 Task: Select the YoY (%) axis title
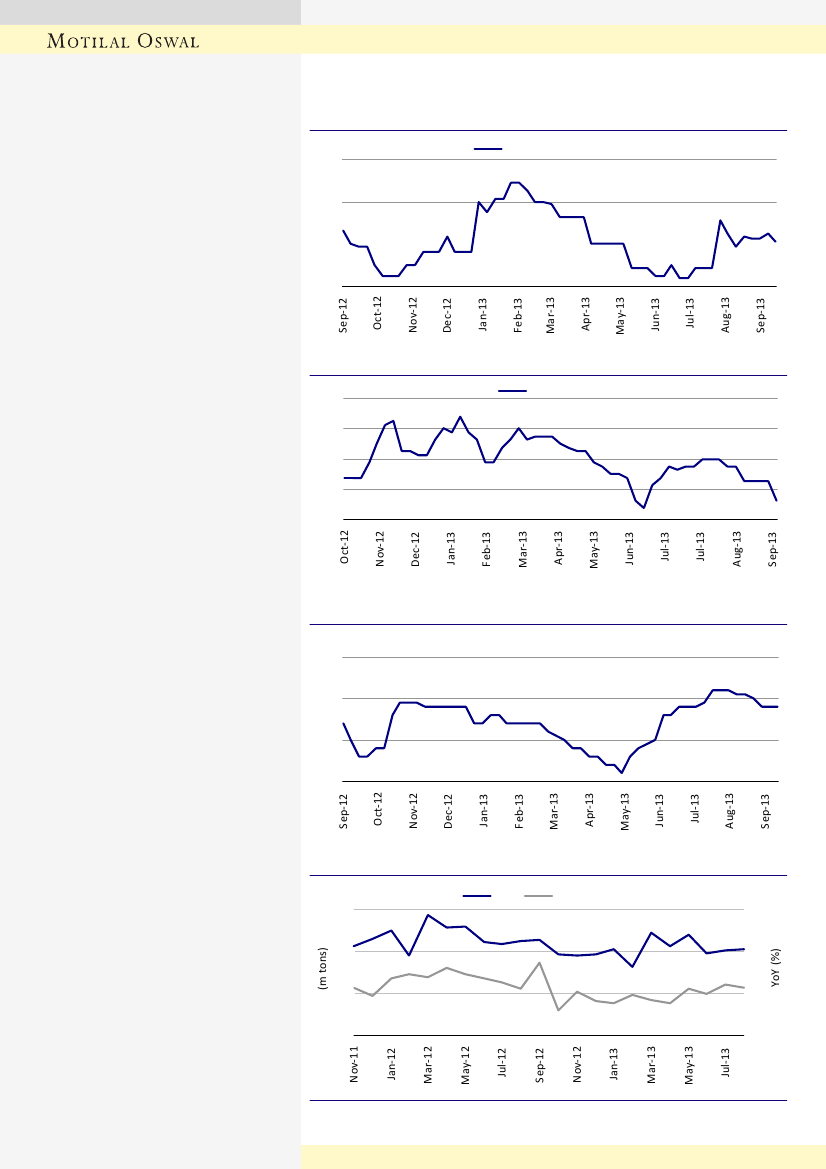pos(776,968)
